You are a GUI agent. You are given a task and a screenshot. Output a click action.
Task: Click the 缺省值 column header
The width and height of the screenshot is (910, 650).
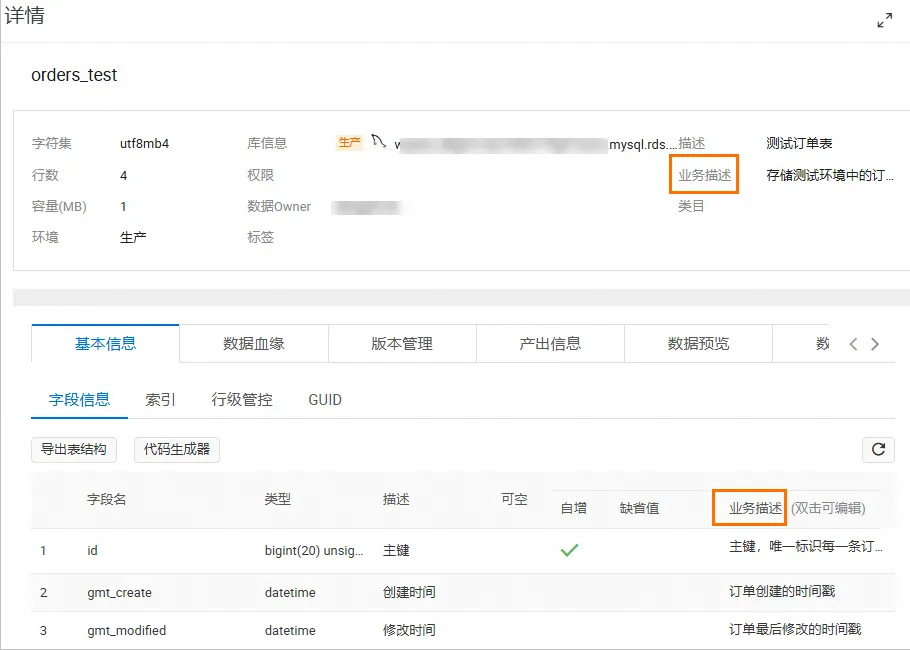[x=640, y=508]
